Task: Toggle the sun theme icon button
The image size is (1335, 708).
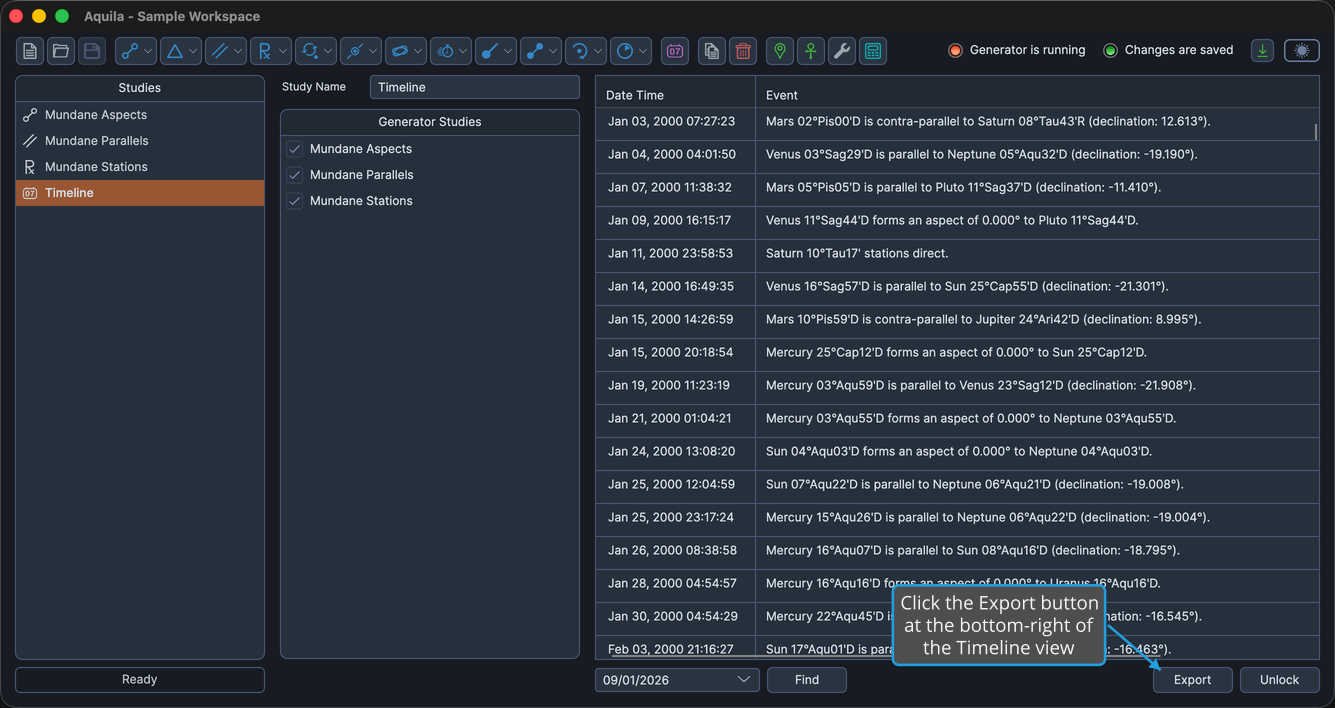Action: coord(1302,50)
